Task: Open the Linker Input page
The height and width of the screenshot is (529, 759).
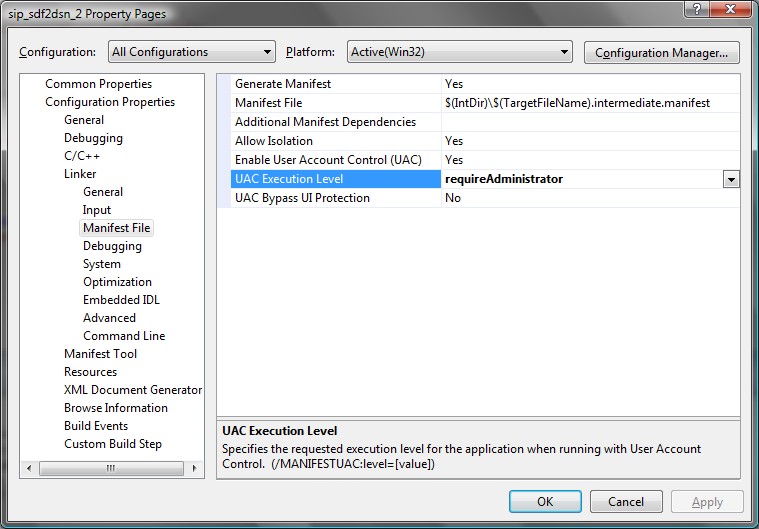Action: tap(96, 210)
